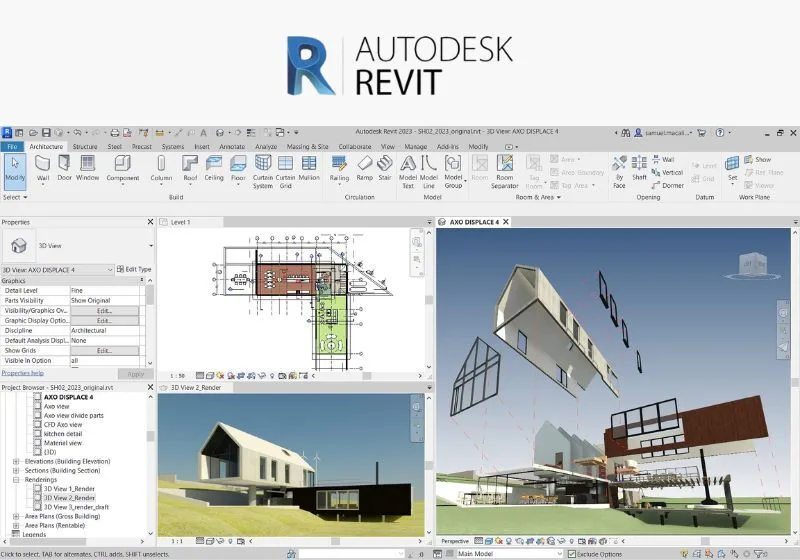Switch to the Collaborate ribbon tab
The width and height of the screenshot is (800, 560).
(355, 147)
